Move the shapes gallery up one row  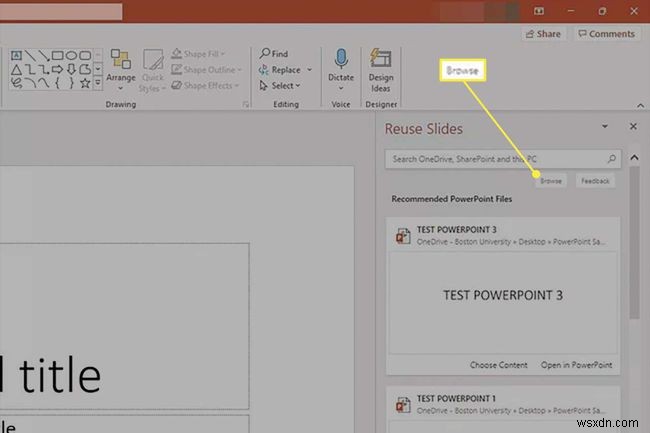click(98, 55)
